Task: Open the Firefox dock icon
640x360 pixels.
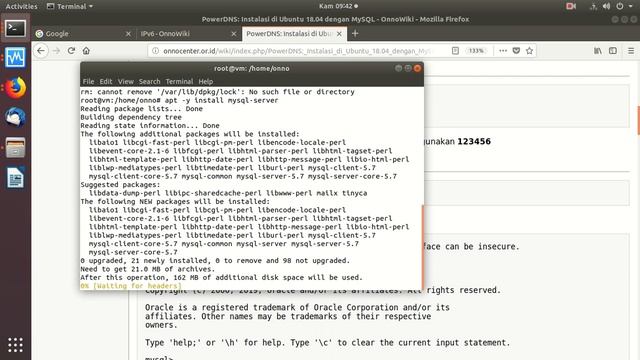Action: click(16, 87)
